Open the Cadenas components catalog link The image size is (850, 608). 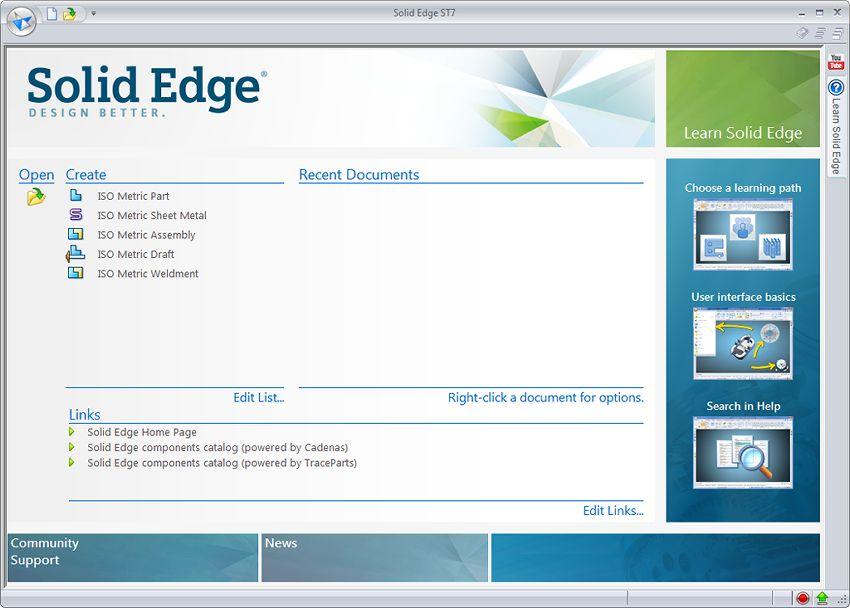point(217,448)
